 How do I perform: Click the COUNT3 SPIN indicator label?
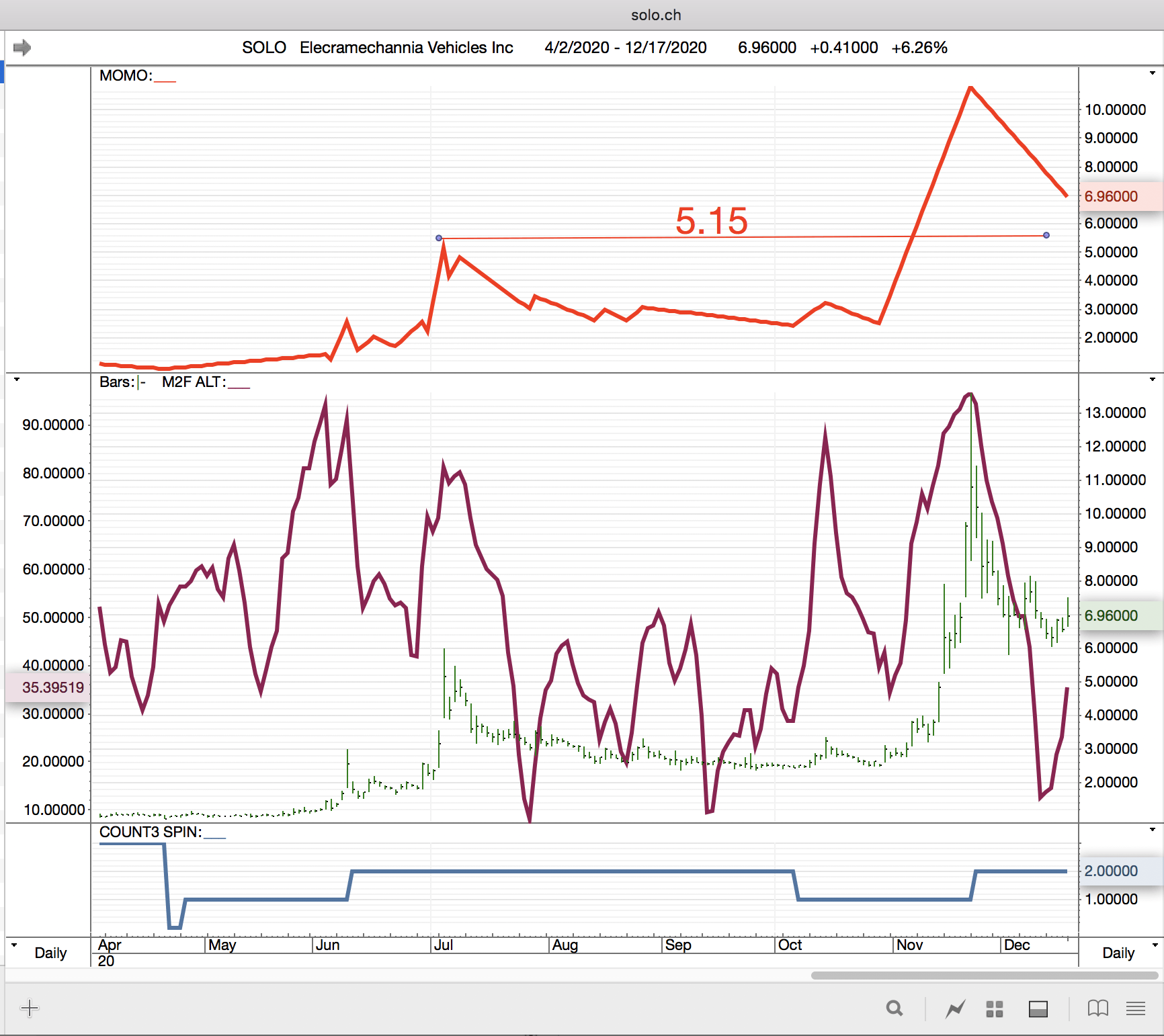(151, 832)
